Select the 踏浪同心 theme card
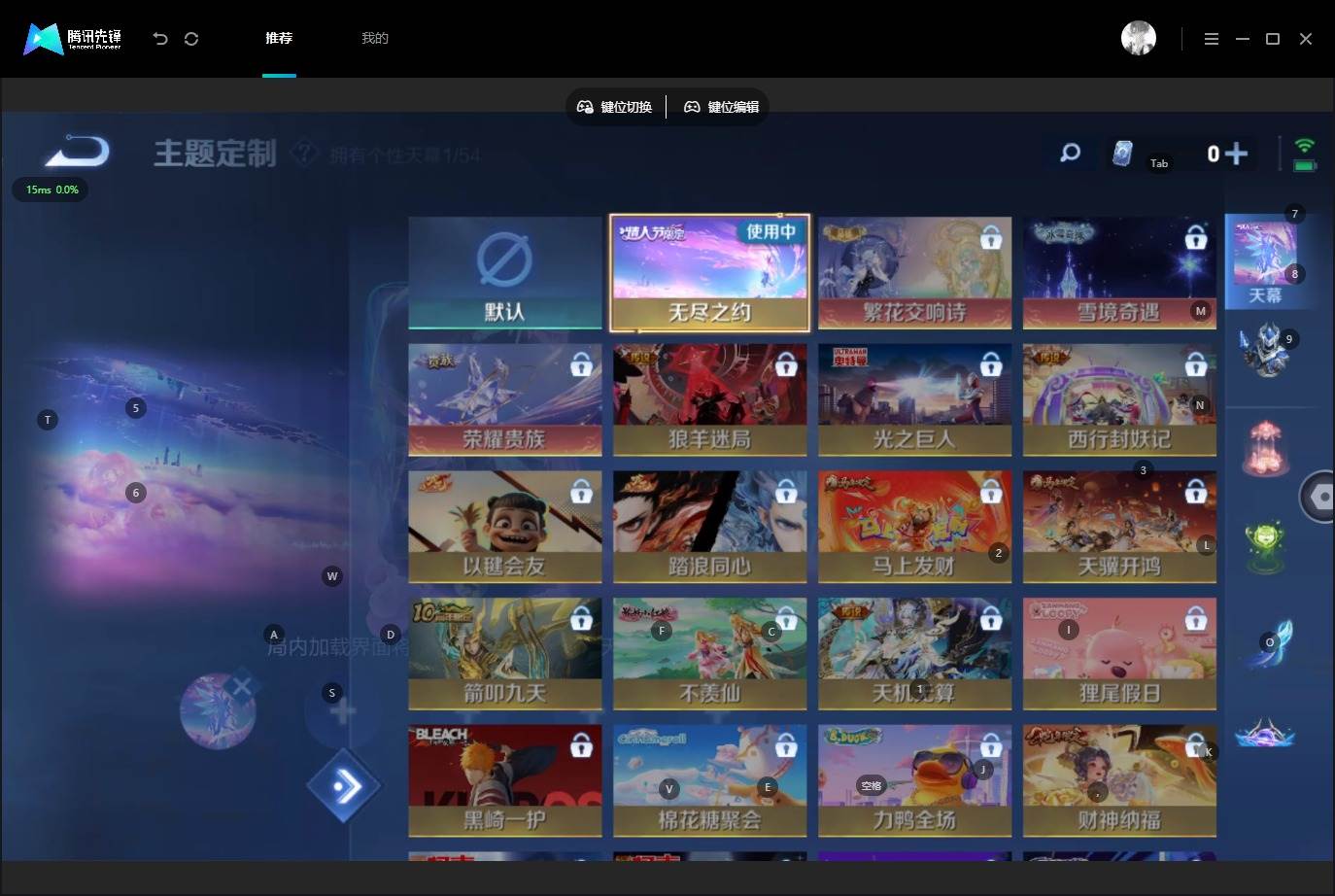1335x896 pixels. click(x=710, y=527)
